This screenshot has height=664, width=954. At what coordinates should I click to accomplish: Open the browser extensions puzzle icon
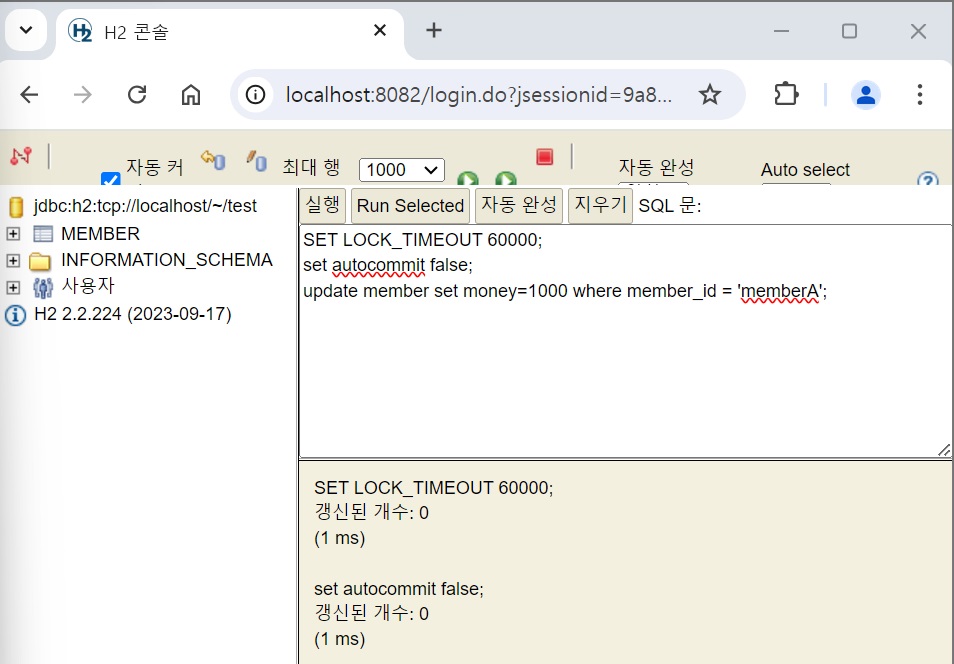coord(786,94)
